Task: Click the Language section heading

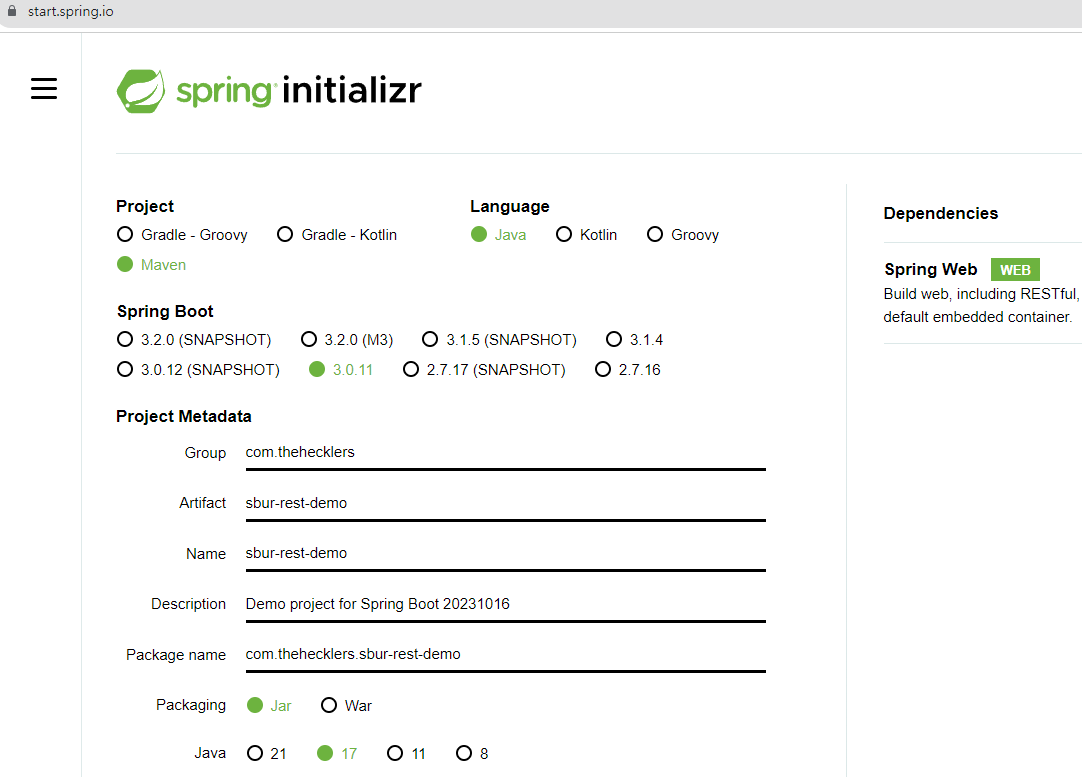Action: click(x=510, y=206)
